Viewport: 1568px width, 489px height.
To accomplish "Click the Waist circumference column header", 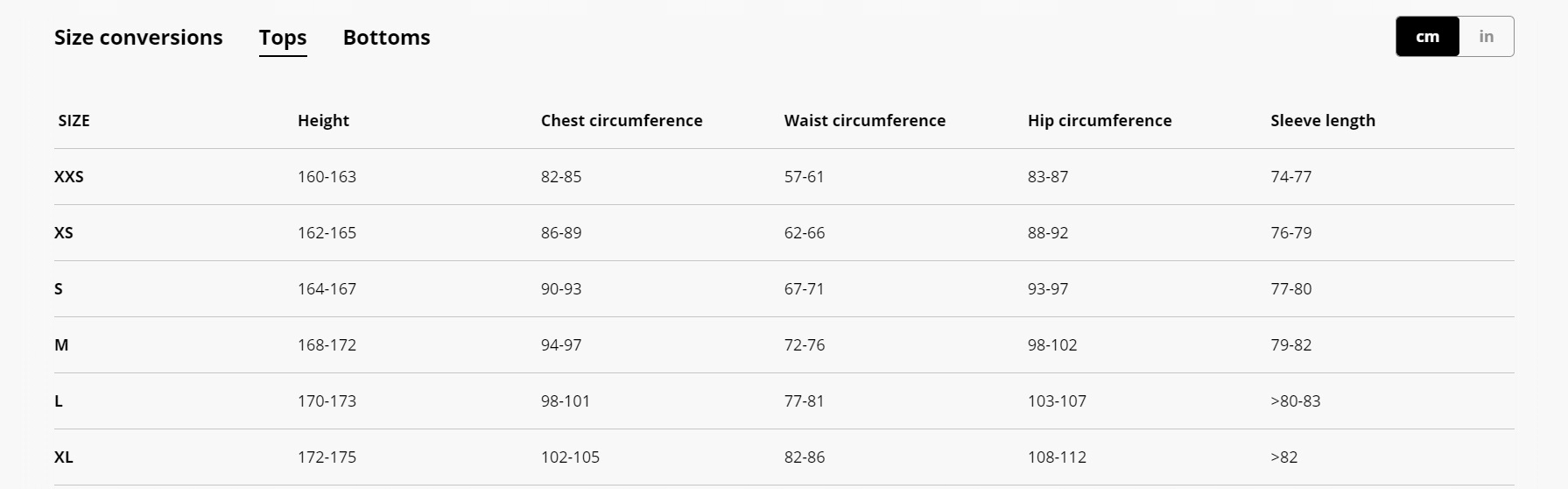I will click(x=865, y=121).
